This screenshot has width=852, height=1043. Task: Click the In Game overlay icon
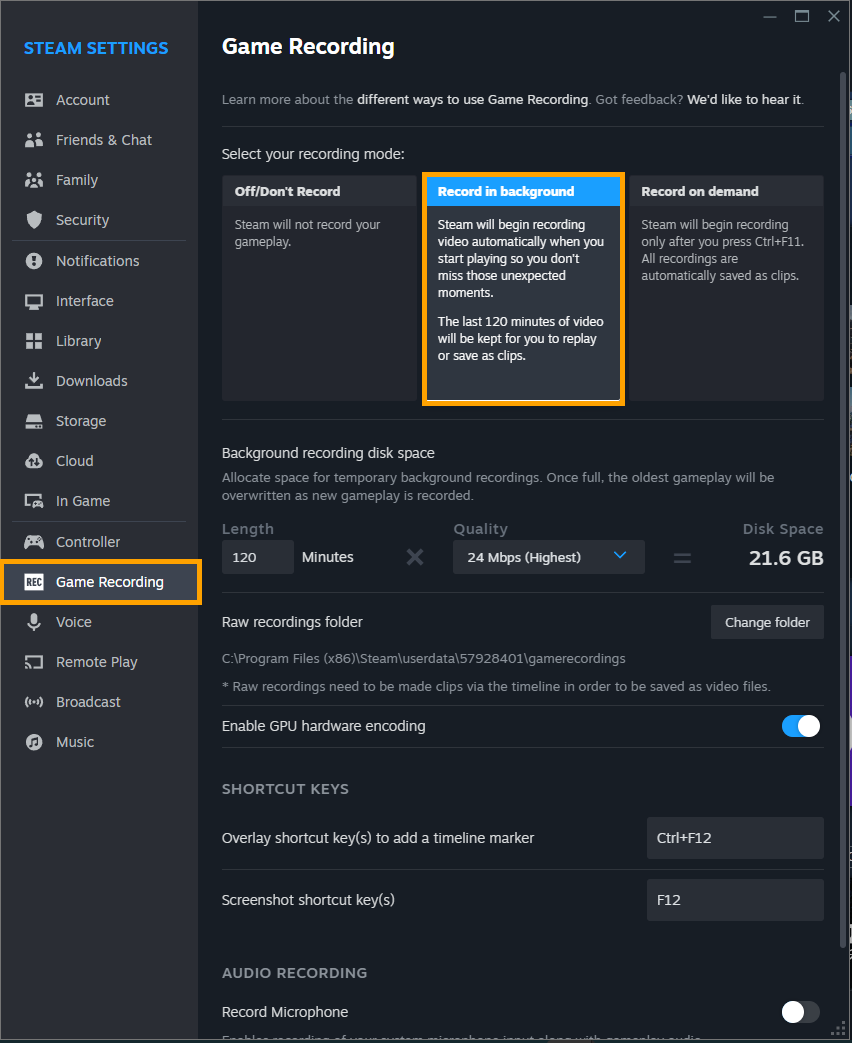click(x=34, y=501)
